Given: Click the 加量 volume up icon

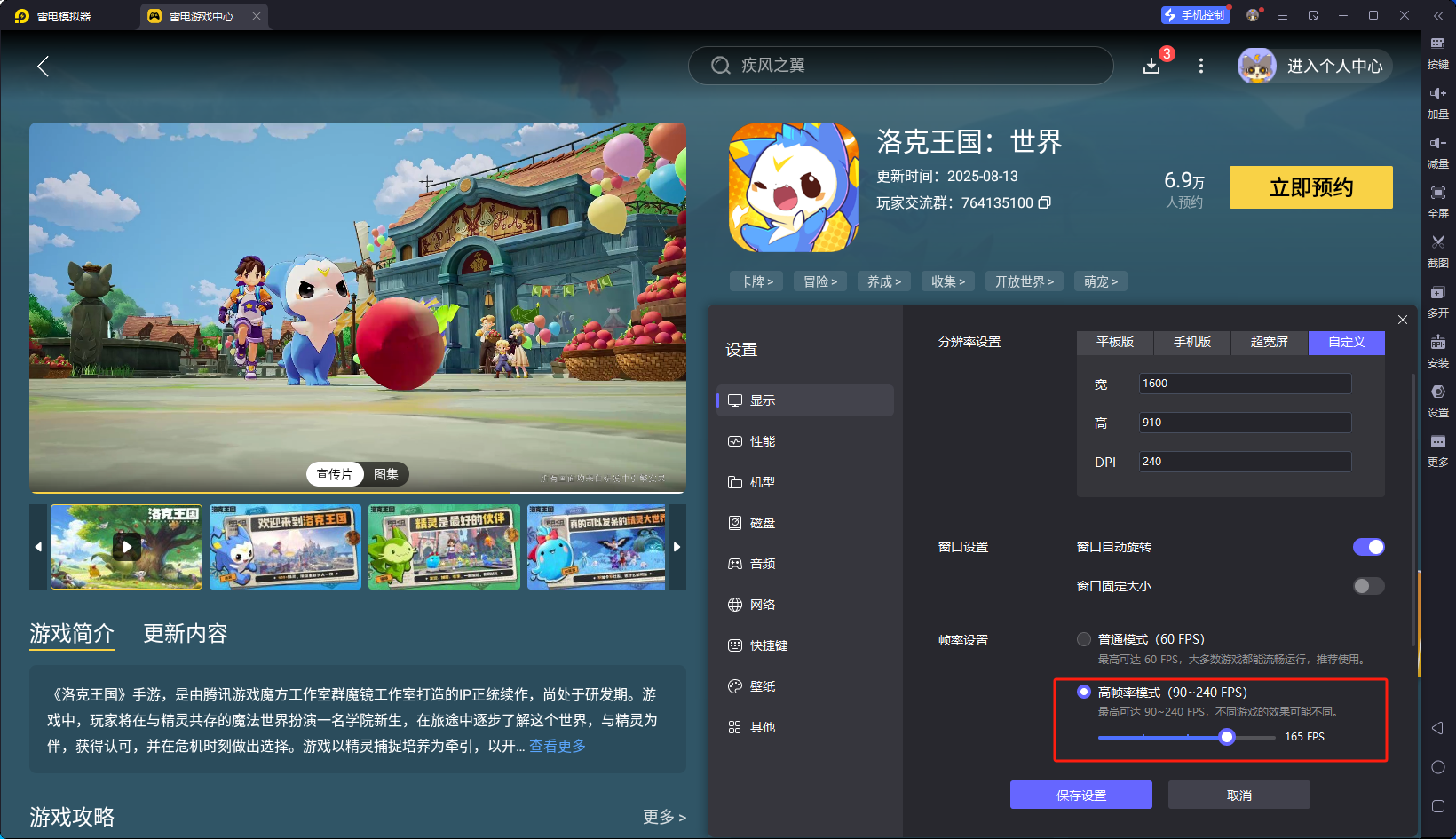Looking at the screenshot, I should pos(1437,93).
